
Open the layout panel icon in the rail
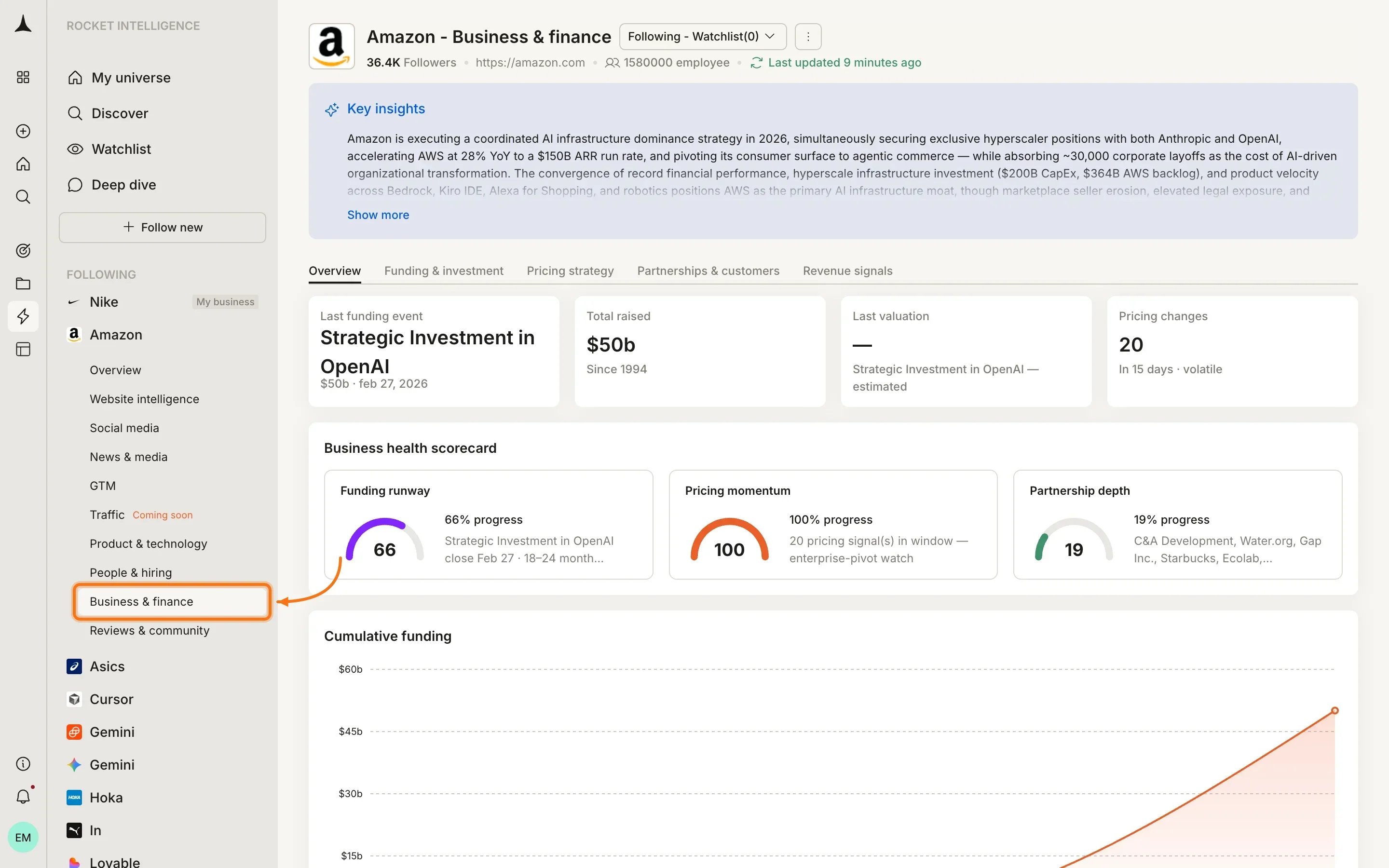click(x=23, y=349)
